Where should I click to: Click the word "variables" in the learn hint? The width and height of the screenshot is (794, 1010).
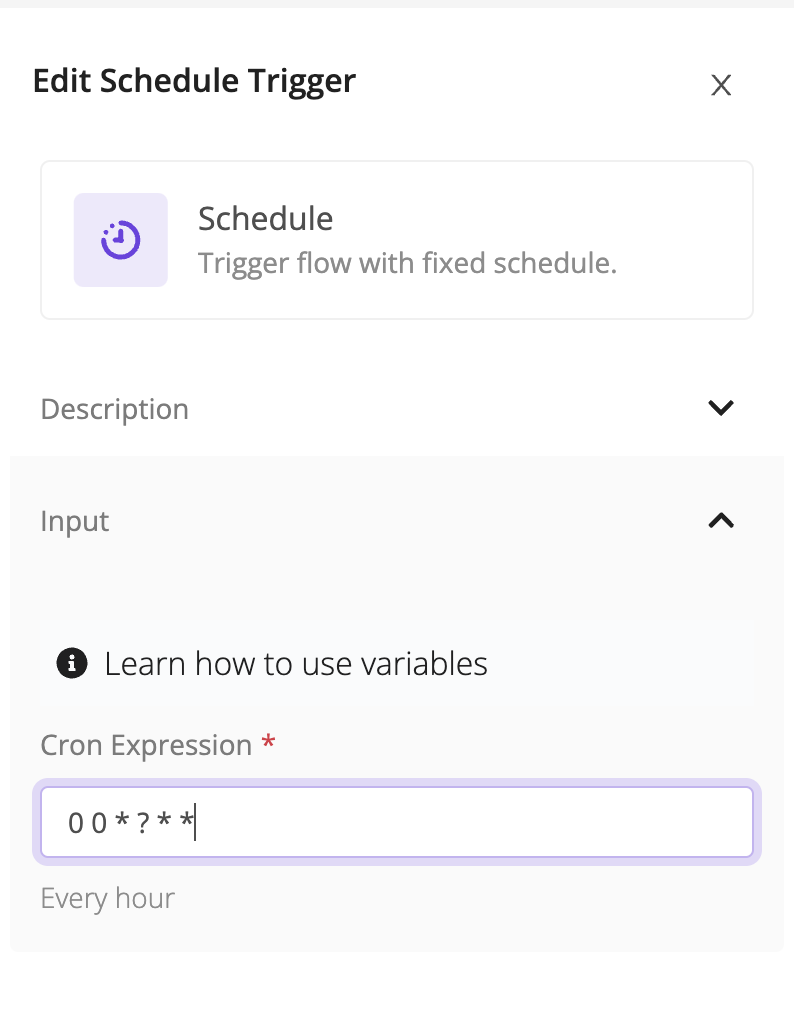point(428,663)
